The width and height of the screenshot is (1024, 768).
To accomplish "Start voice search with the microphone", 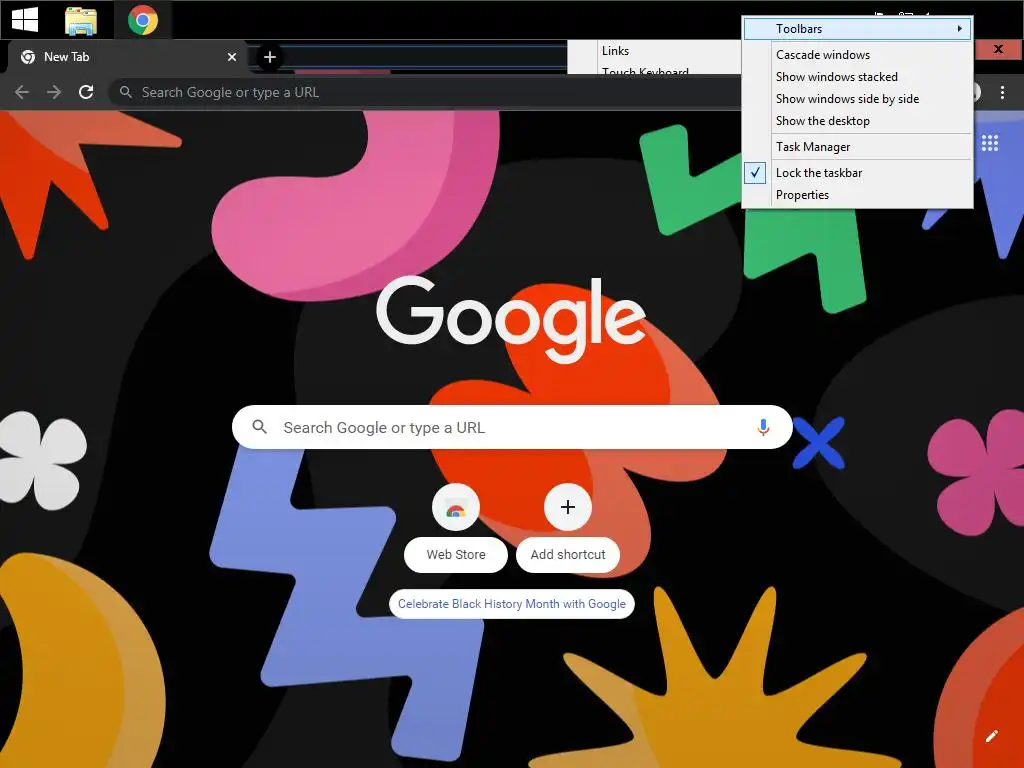I will pyautogui.click(x=763, y=428).
